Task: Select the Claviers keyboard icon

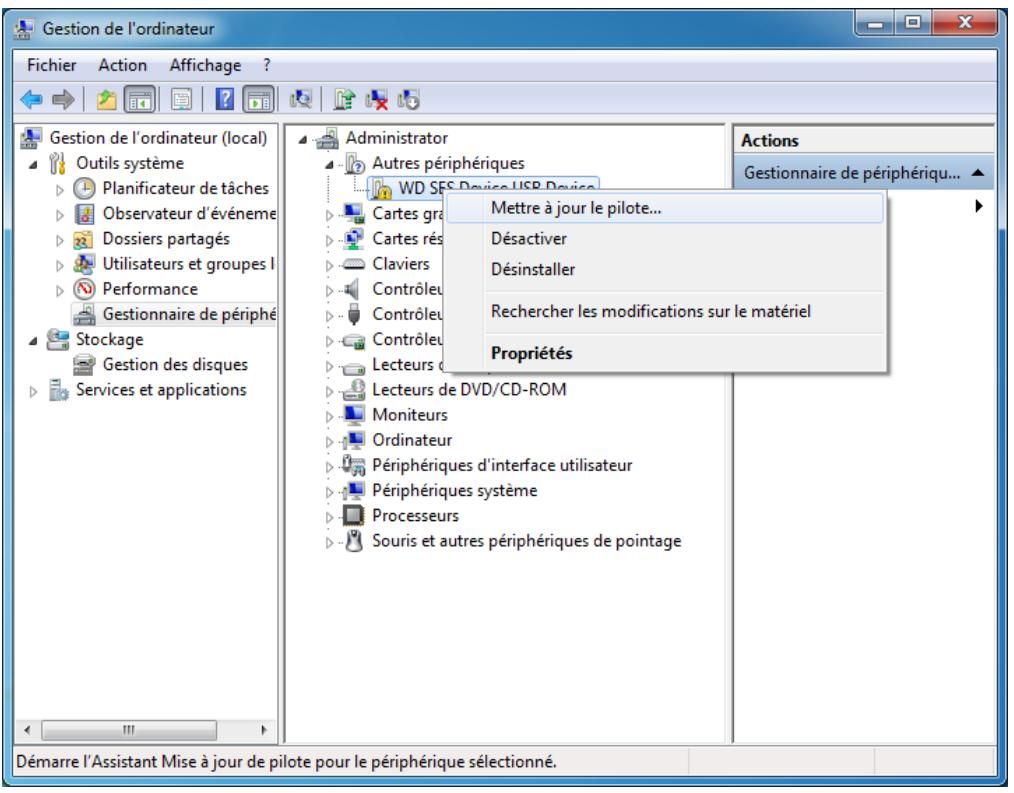Action: pos(354,264)
